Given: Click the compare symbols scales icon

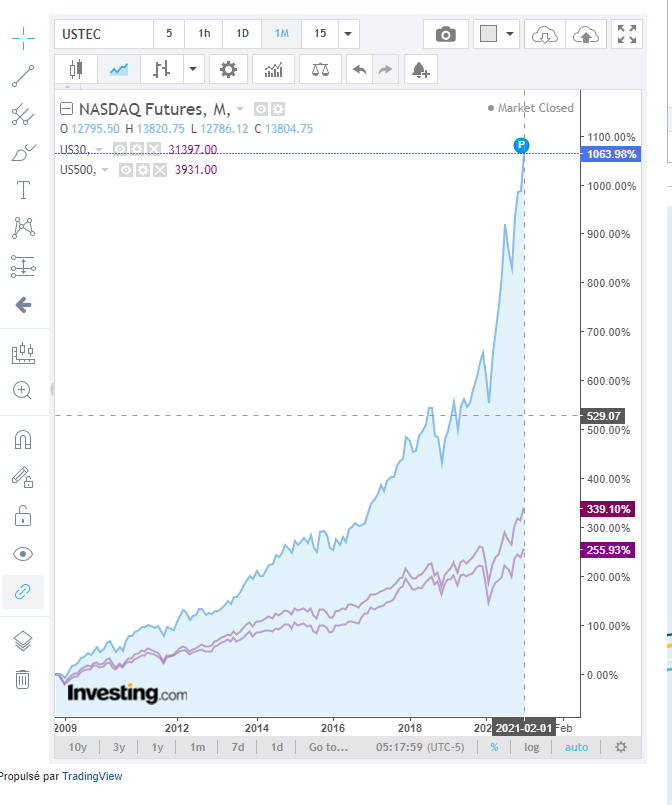Looking at the screenshot, I should pyautogui.click(x=320, y=69).
